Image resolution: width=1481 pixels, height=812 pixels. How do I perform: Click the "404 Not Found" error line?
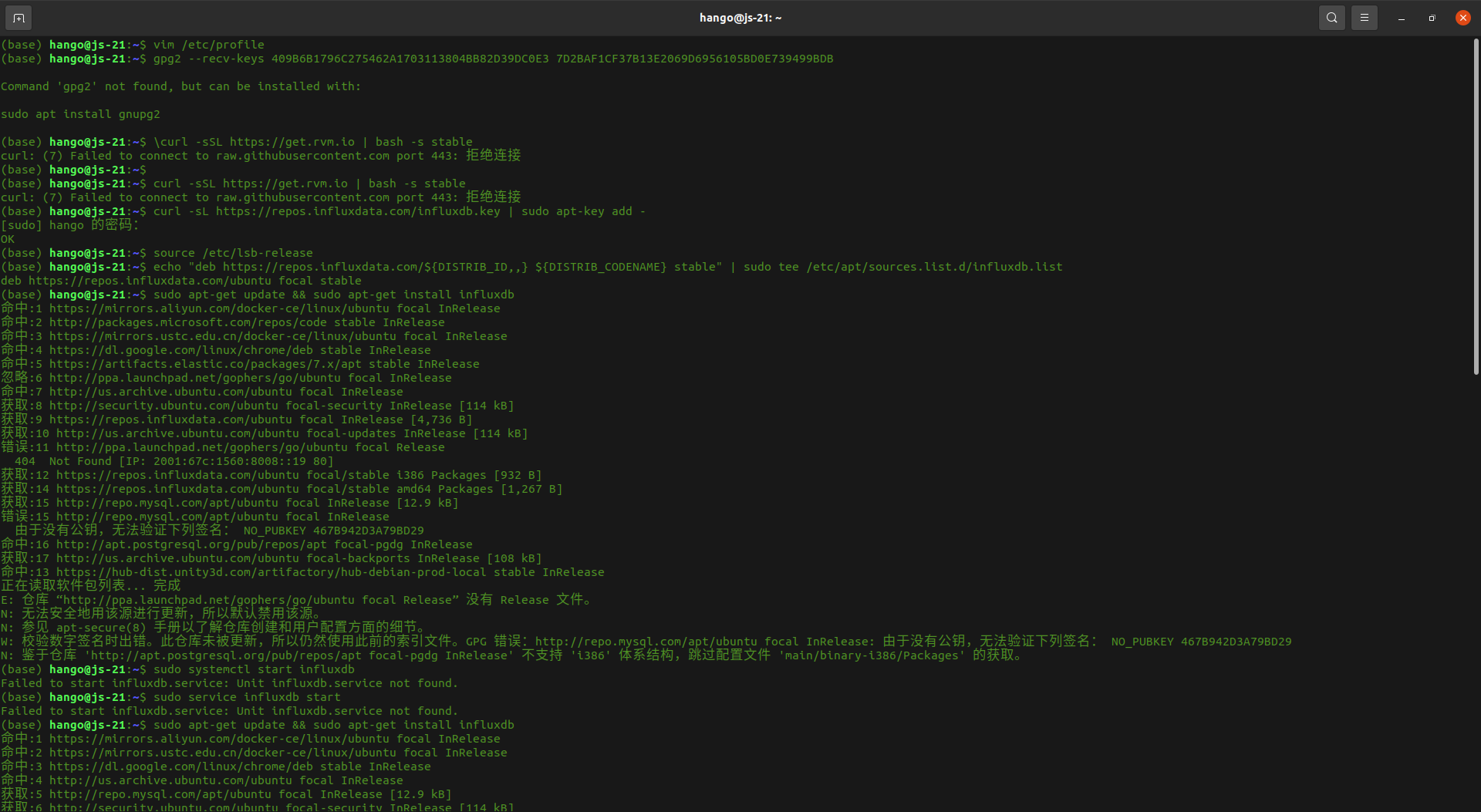174,461
